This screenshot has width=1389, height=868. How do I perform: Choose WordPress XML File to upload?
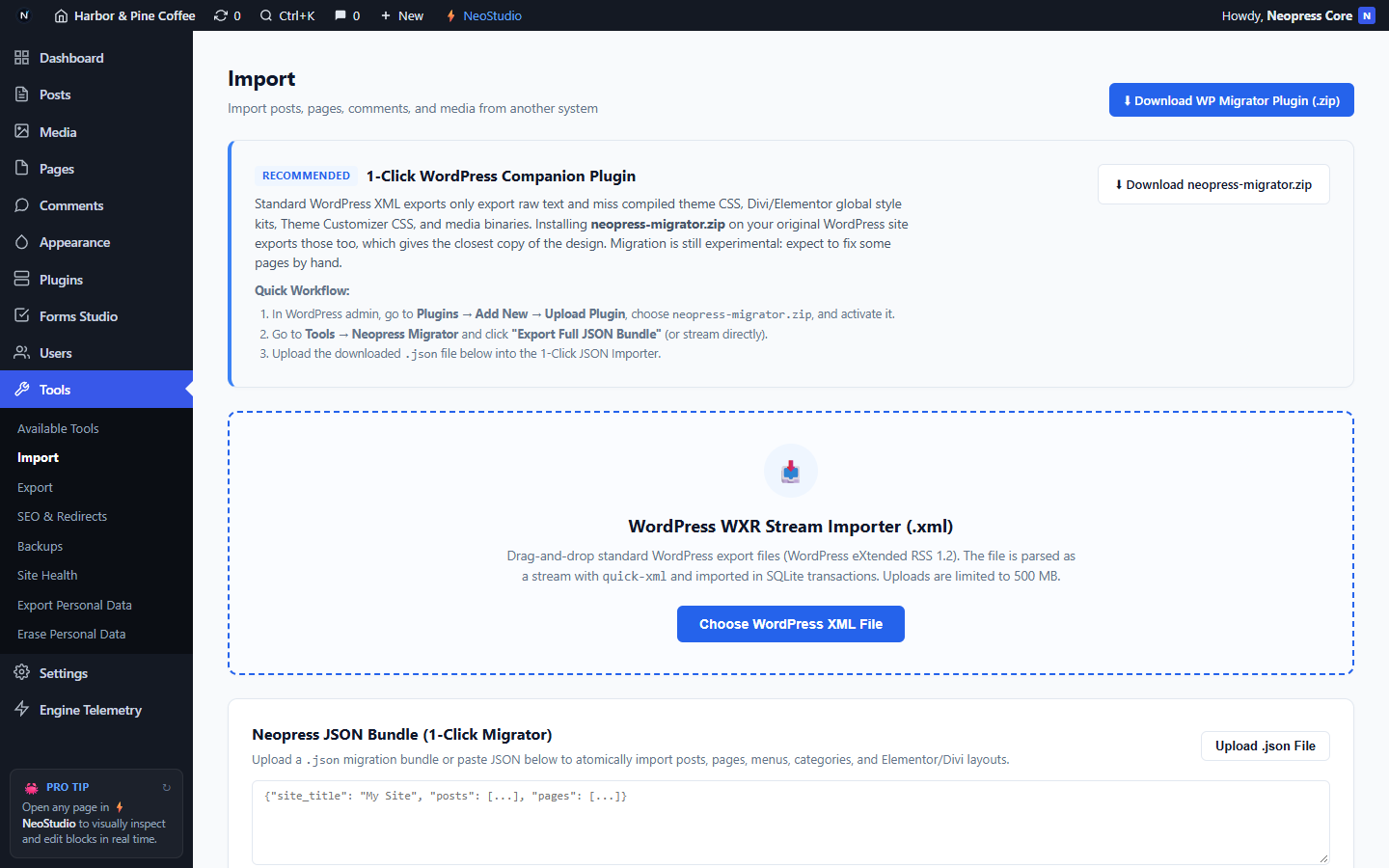(791, 624)
